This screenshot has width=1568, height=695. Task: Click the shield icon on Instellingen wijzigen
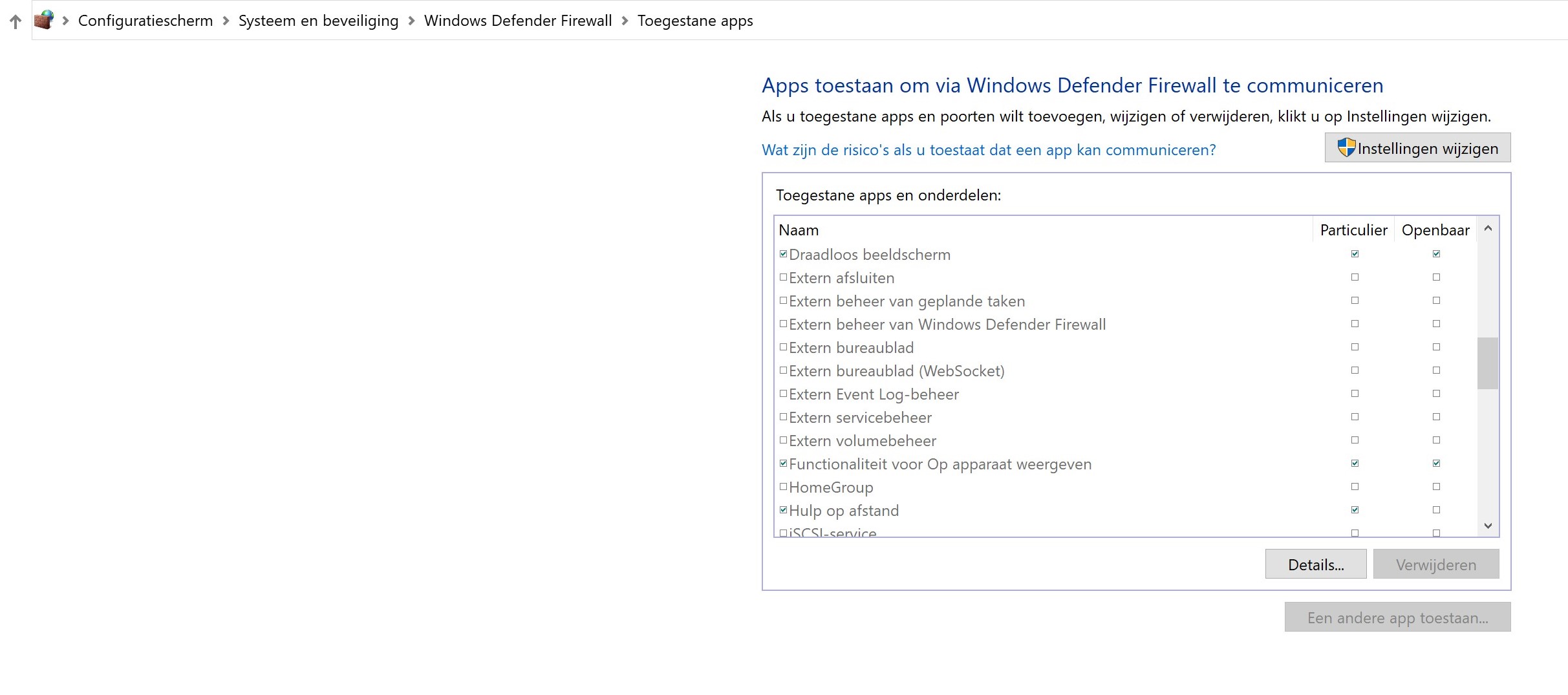click(x=1346, y=147)
